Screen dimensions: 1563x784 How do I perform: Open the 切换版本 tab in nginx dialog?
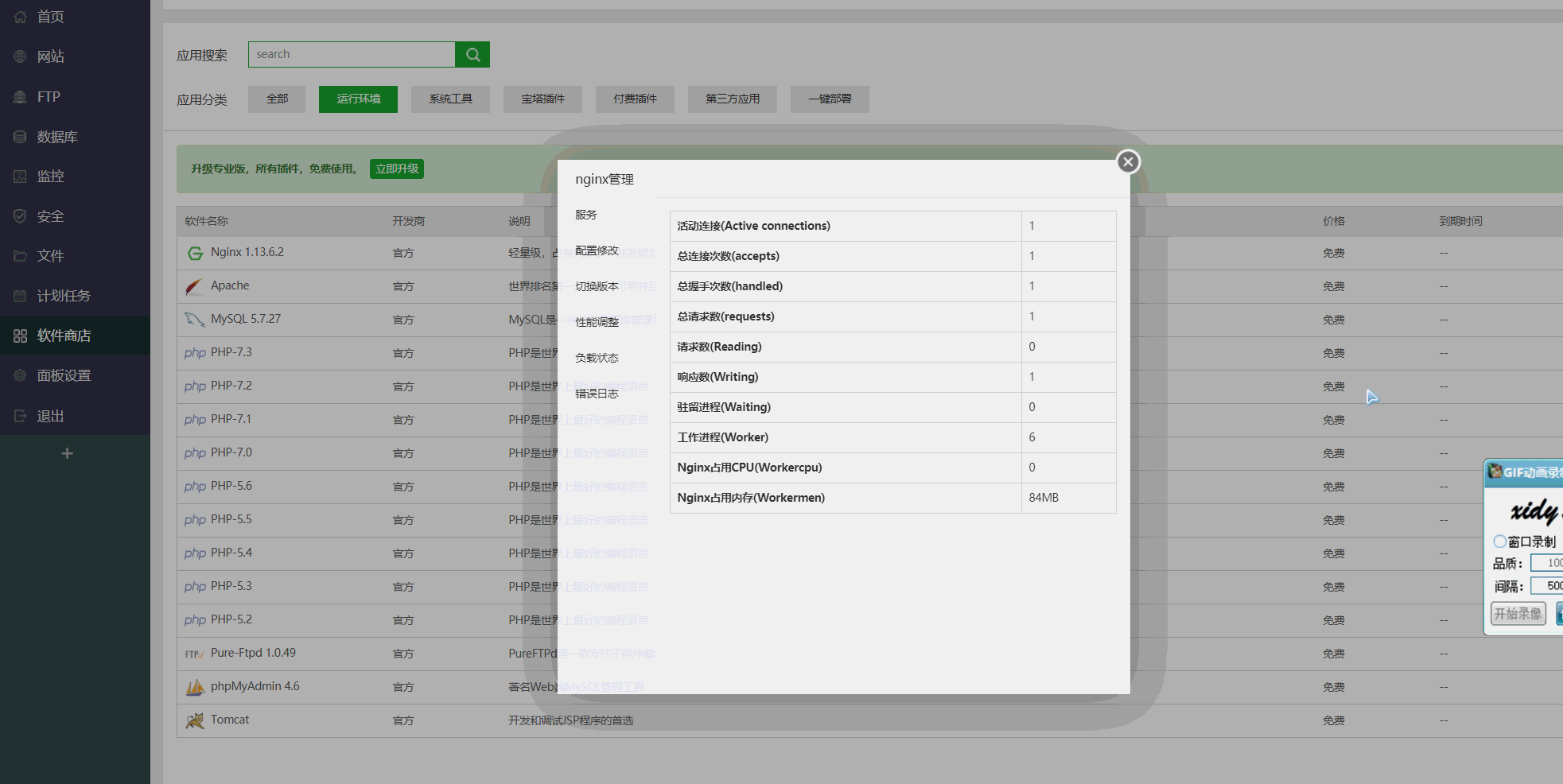click(x=597, y=286)
